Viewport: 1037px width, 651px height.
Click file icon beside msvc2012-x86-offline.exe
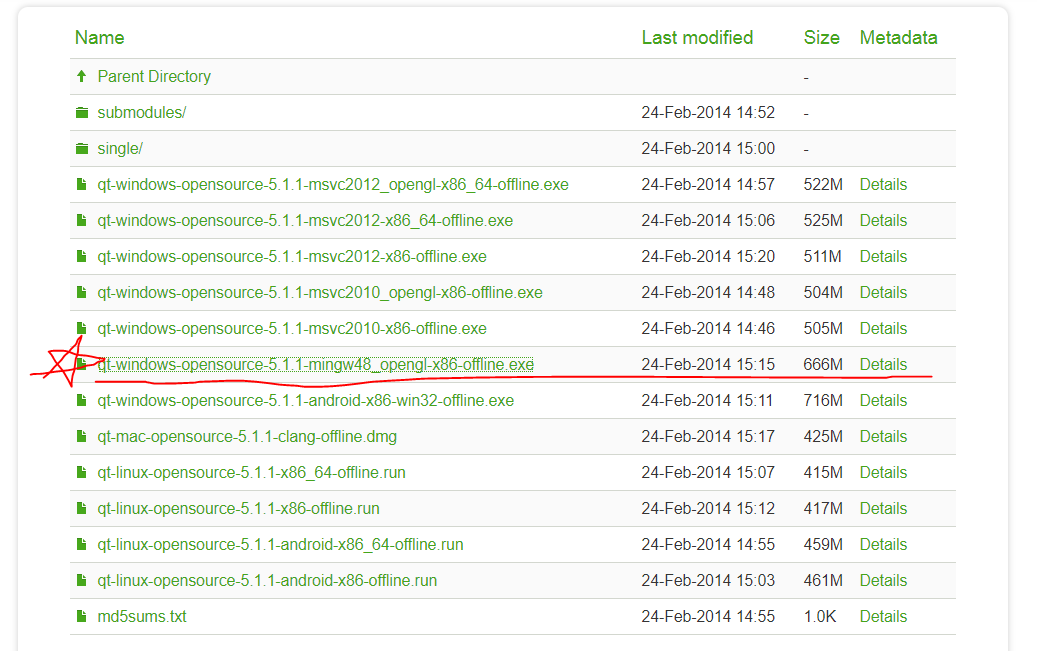point(81,256)
